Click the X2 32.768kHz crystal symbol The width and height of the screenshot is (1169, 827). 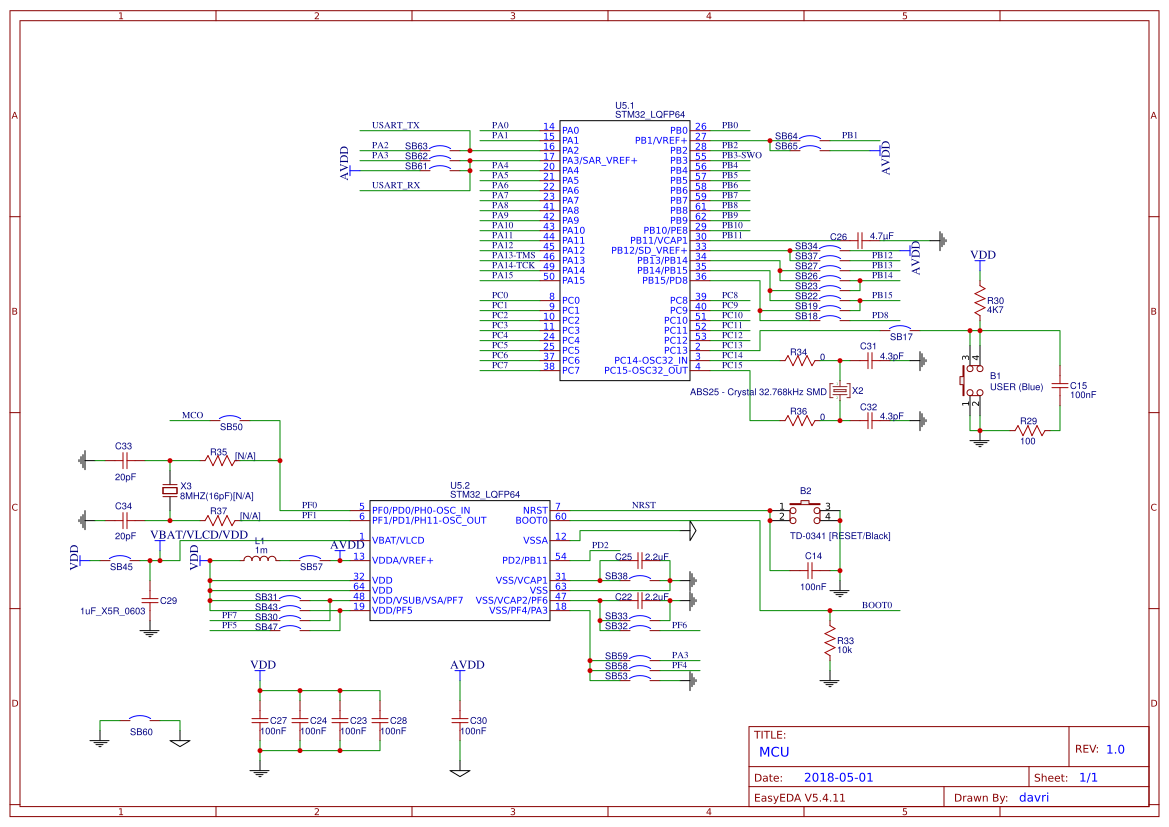(840, 390)
